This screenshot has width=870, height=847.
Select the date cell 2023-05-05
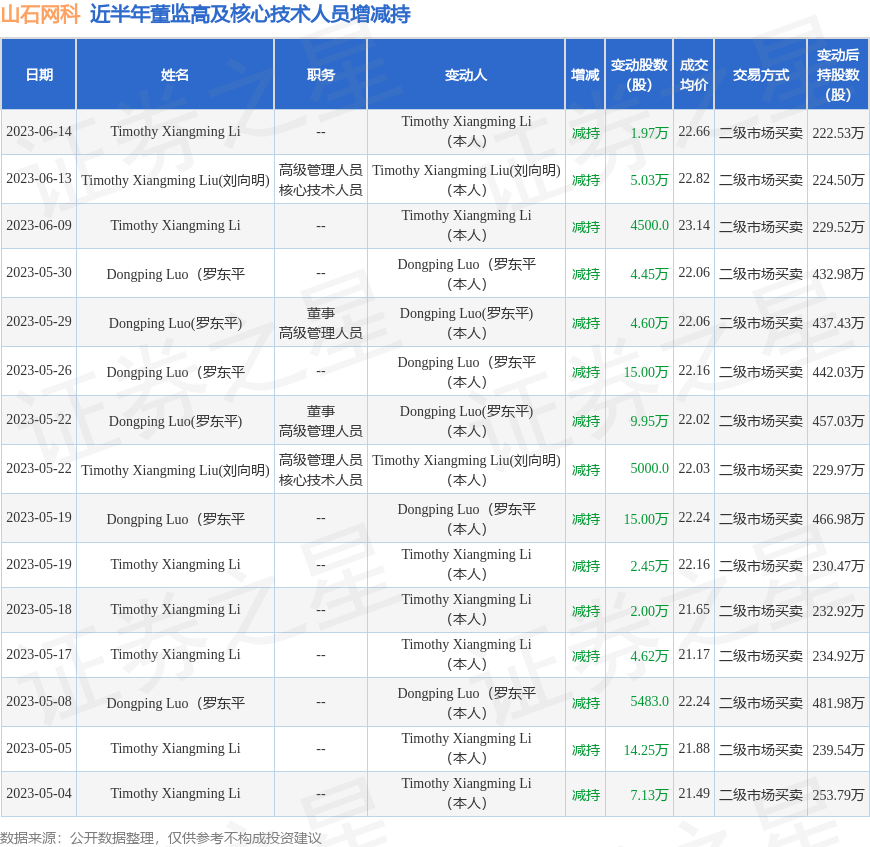point(39,749)
